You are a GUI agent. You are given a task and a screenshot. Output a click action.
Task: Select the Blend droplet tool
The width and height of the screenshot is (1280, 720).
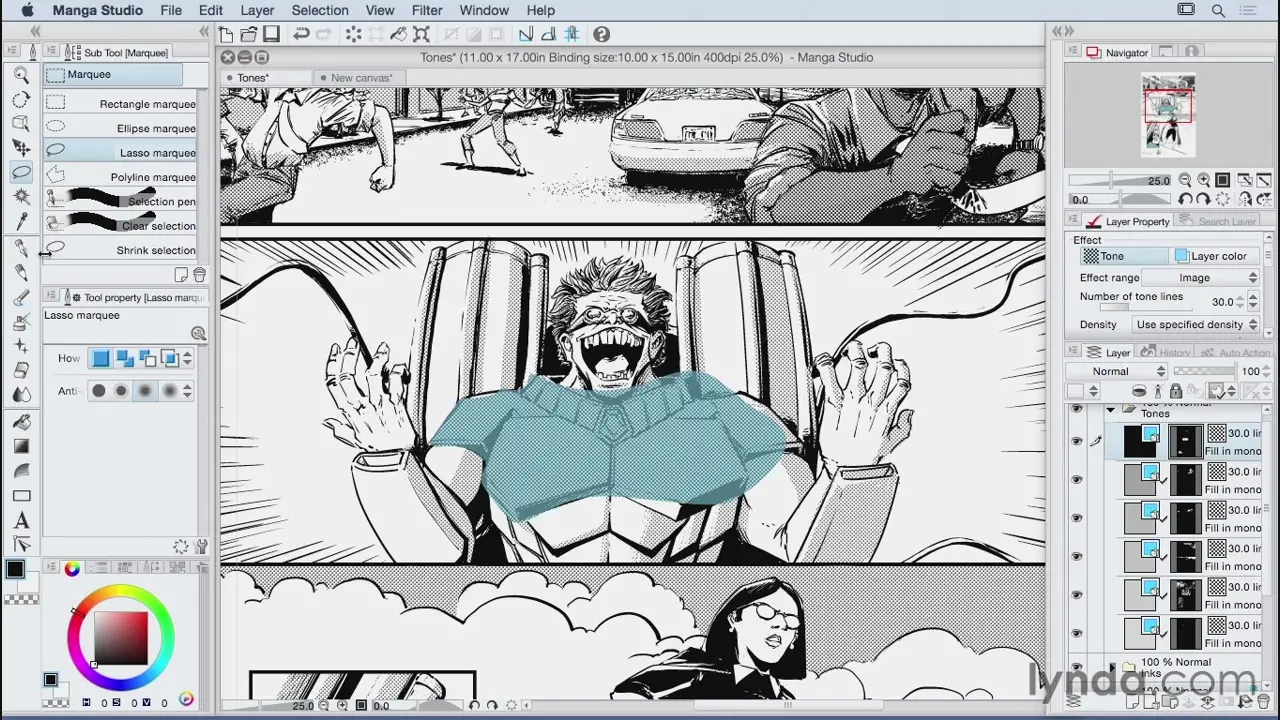(21, 394)
